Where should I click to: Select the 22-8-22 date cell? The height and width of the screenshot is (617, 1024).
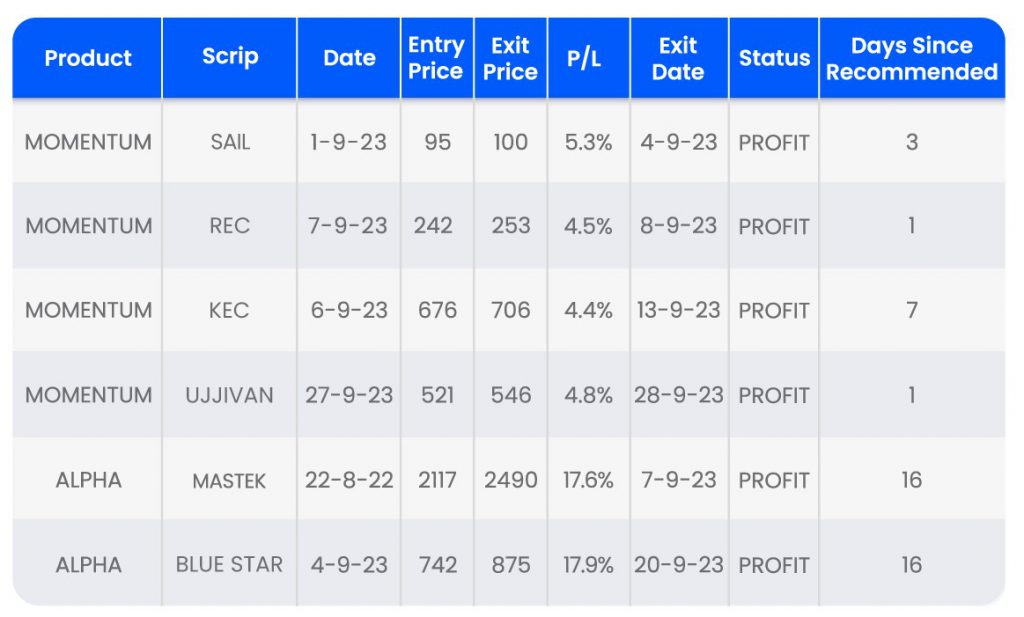pos(349,480)
